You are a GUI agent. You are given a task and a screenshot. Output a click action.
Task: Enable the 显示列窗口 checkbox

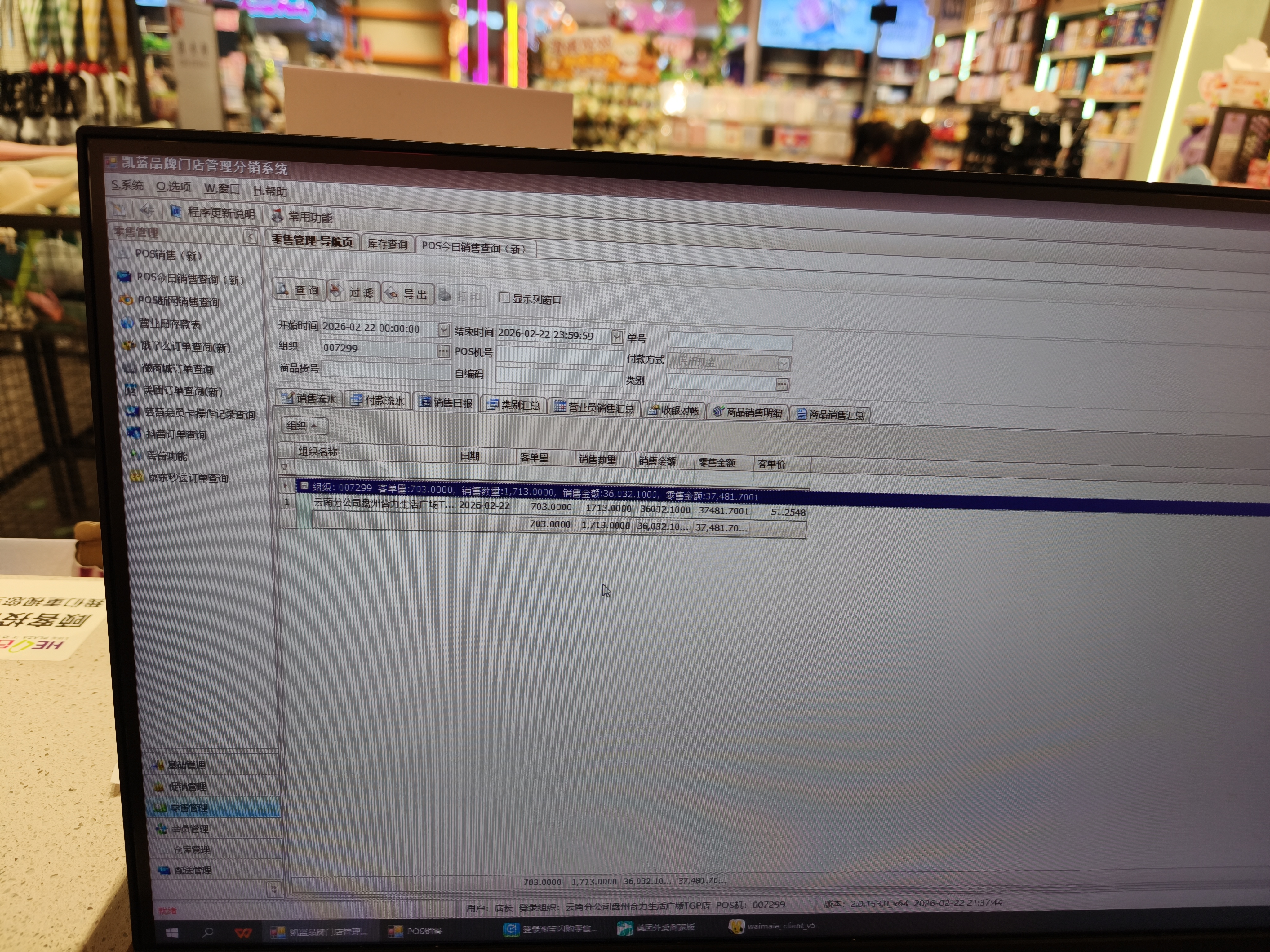pyautogui.click(x=504, y=297)
